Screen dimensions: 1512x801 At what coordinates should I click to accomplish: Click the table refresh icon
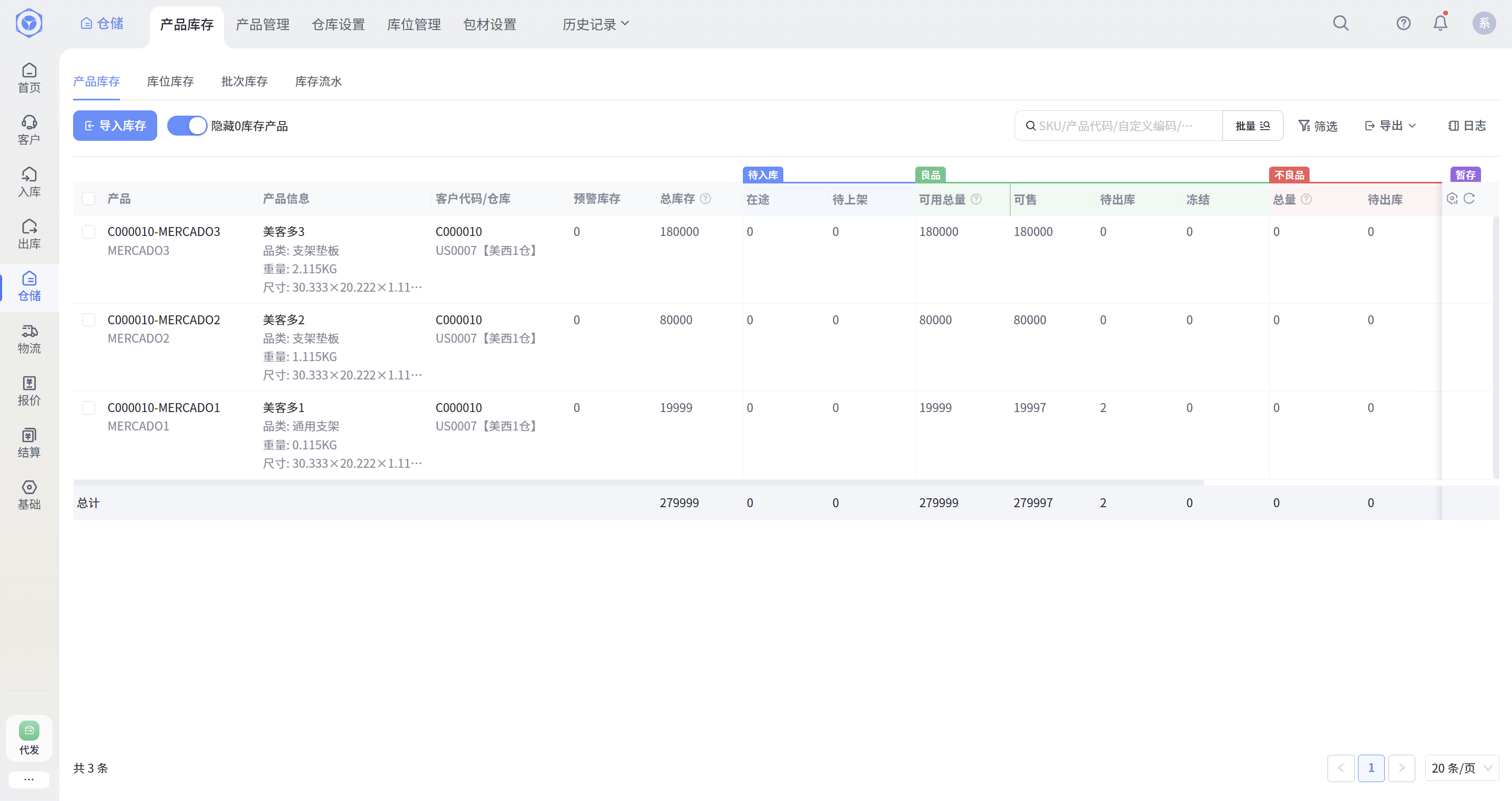1469,198
